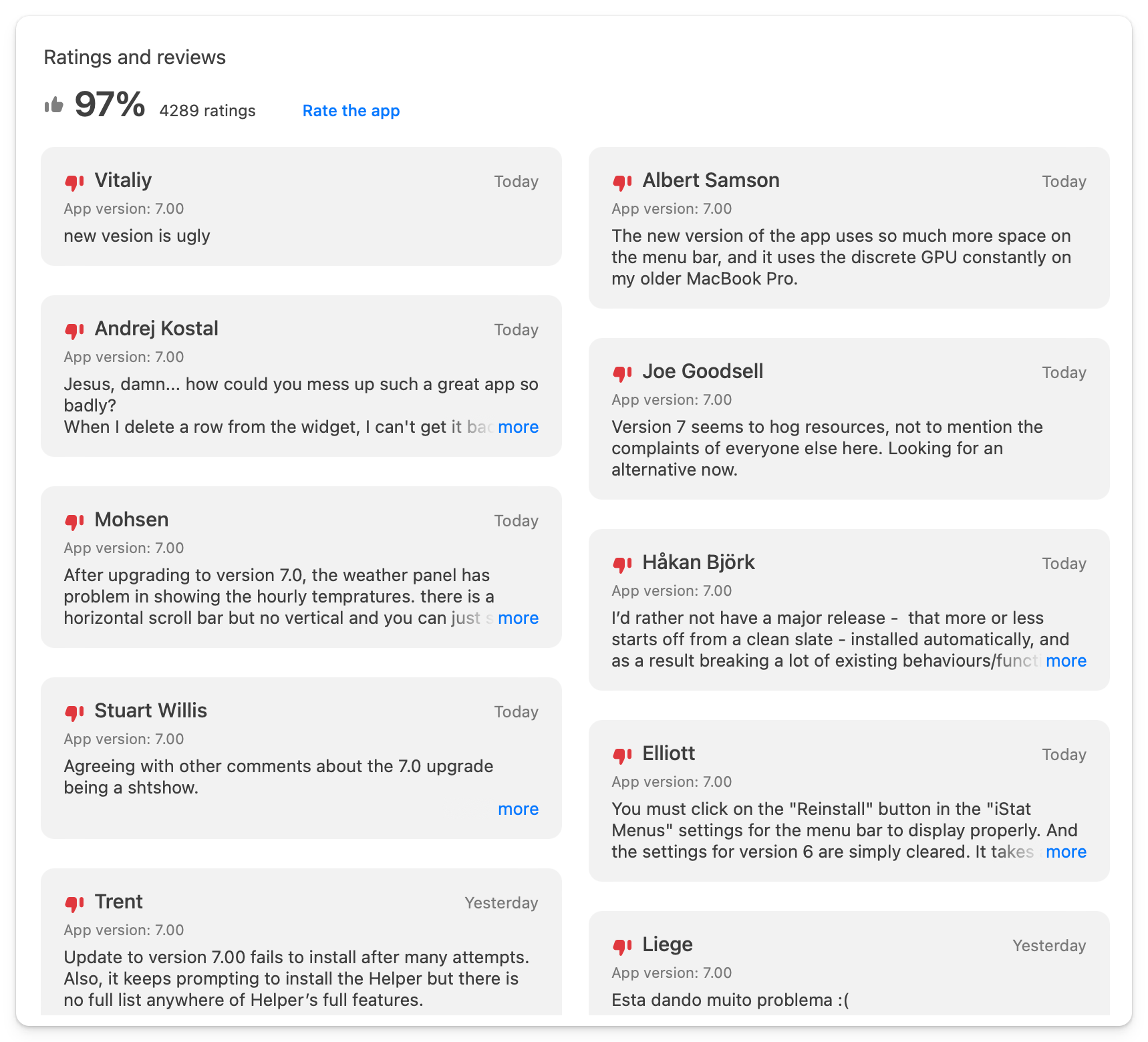
Task: Click thumbs-down icon on Elliott's review
Action: point(622,755)
